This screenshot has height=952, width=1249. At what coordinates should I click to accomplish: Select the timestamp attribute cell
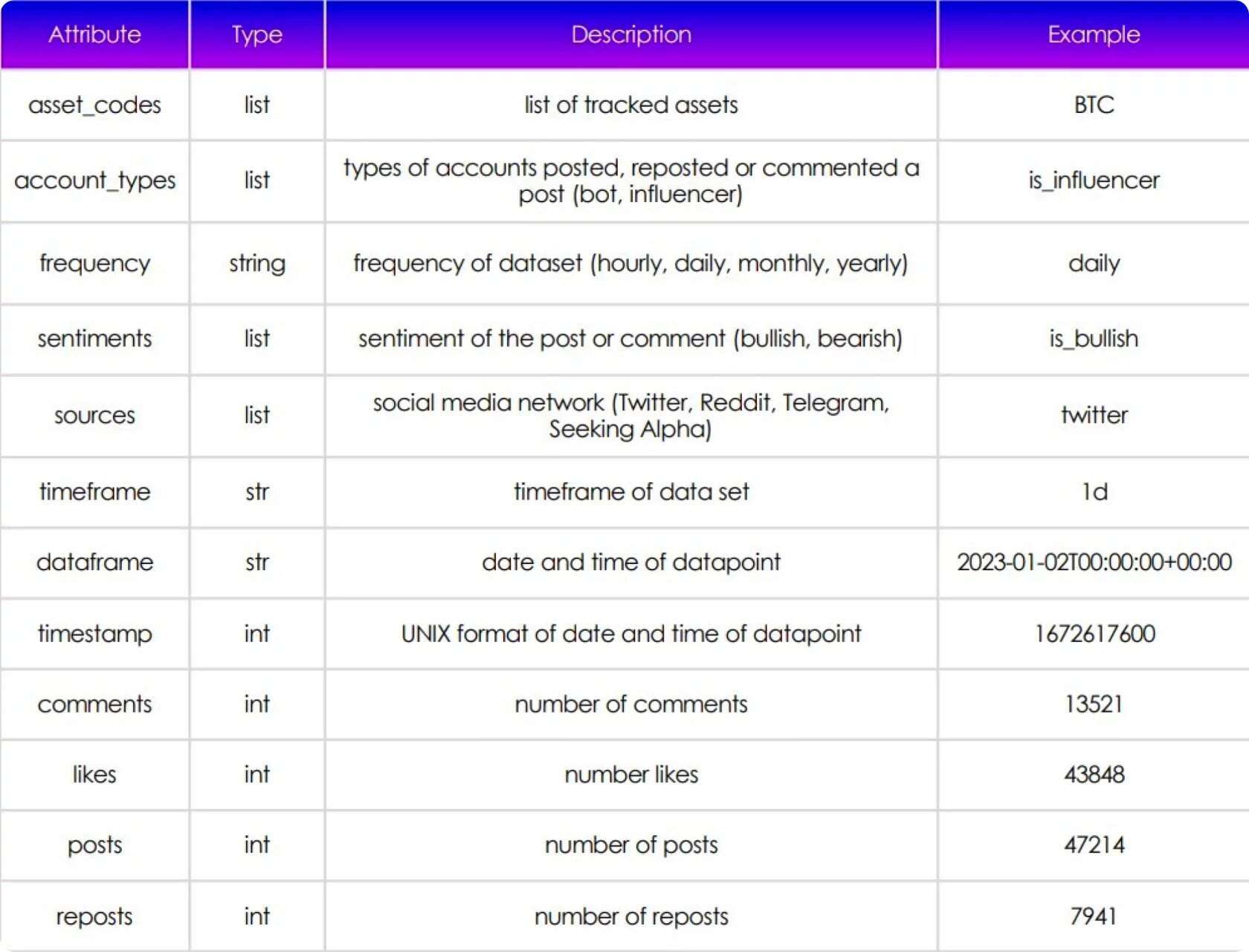pos(94,633)
